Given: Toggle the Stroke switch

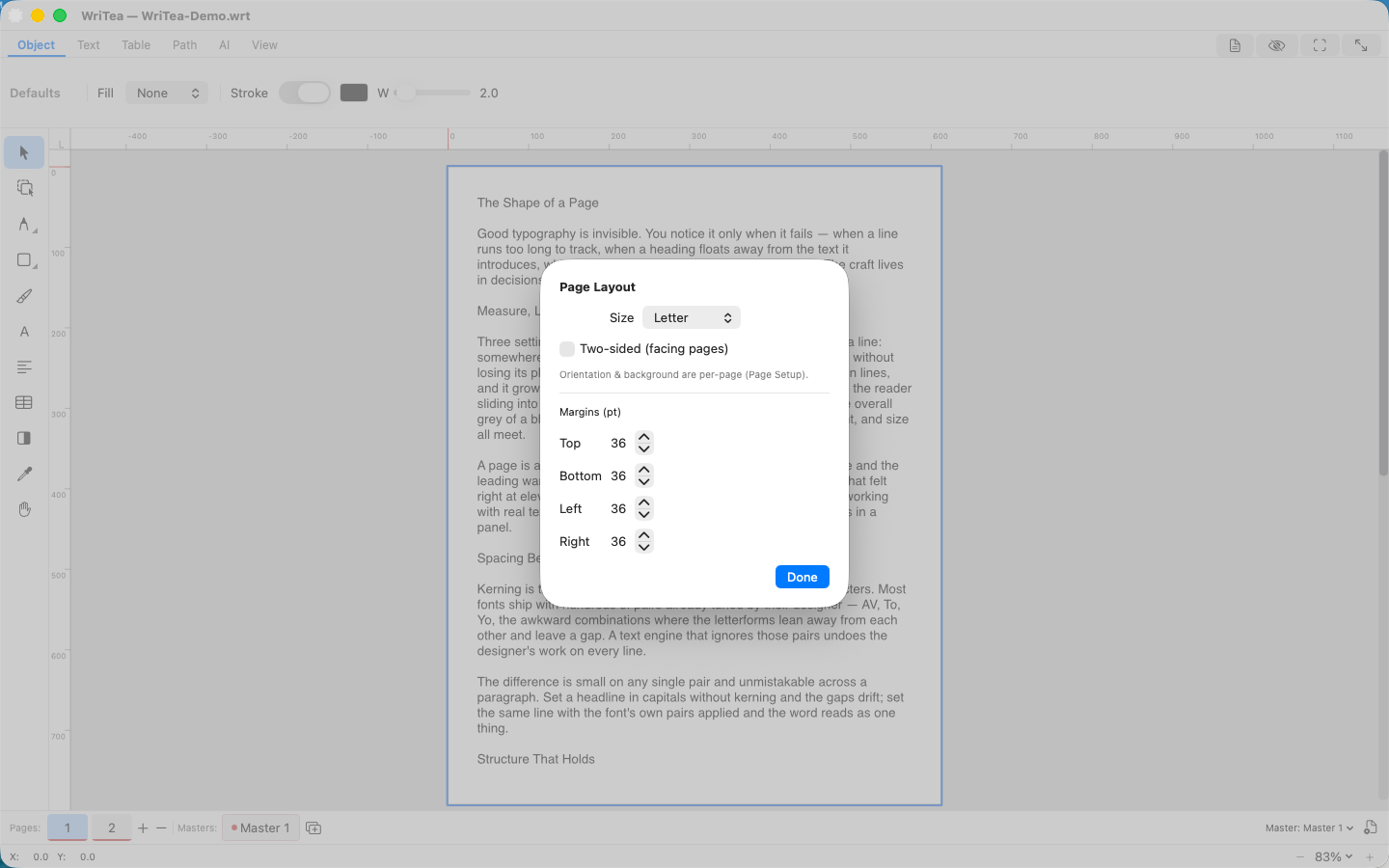Looking at the screenshot, I should tap(305, 93).
